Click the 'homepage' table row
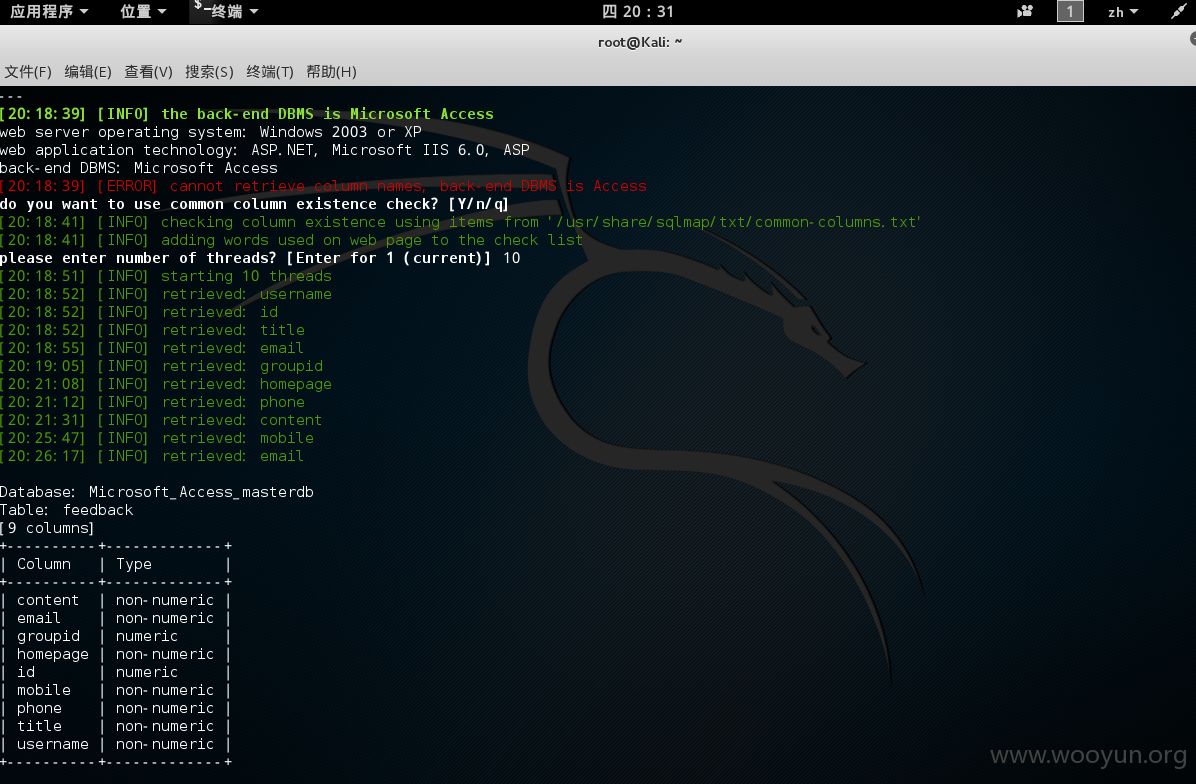 tap(115, 654)
